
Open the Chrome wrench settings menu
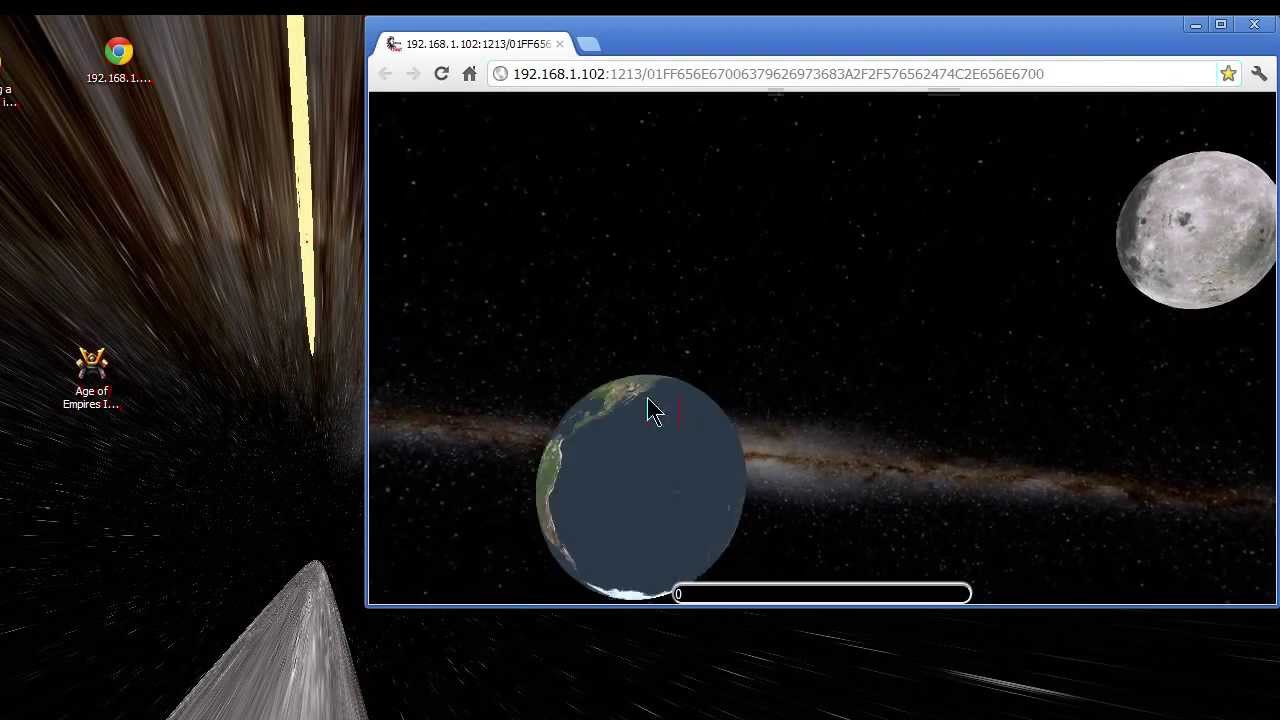coord(1259,73)
